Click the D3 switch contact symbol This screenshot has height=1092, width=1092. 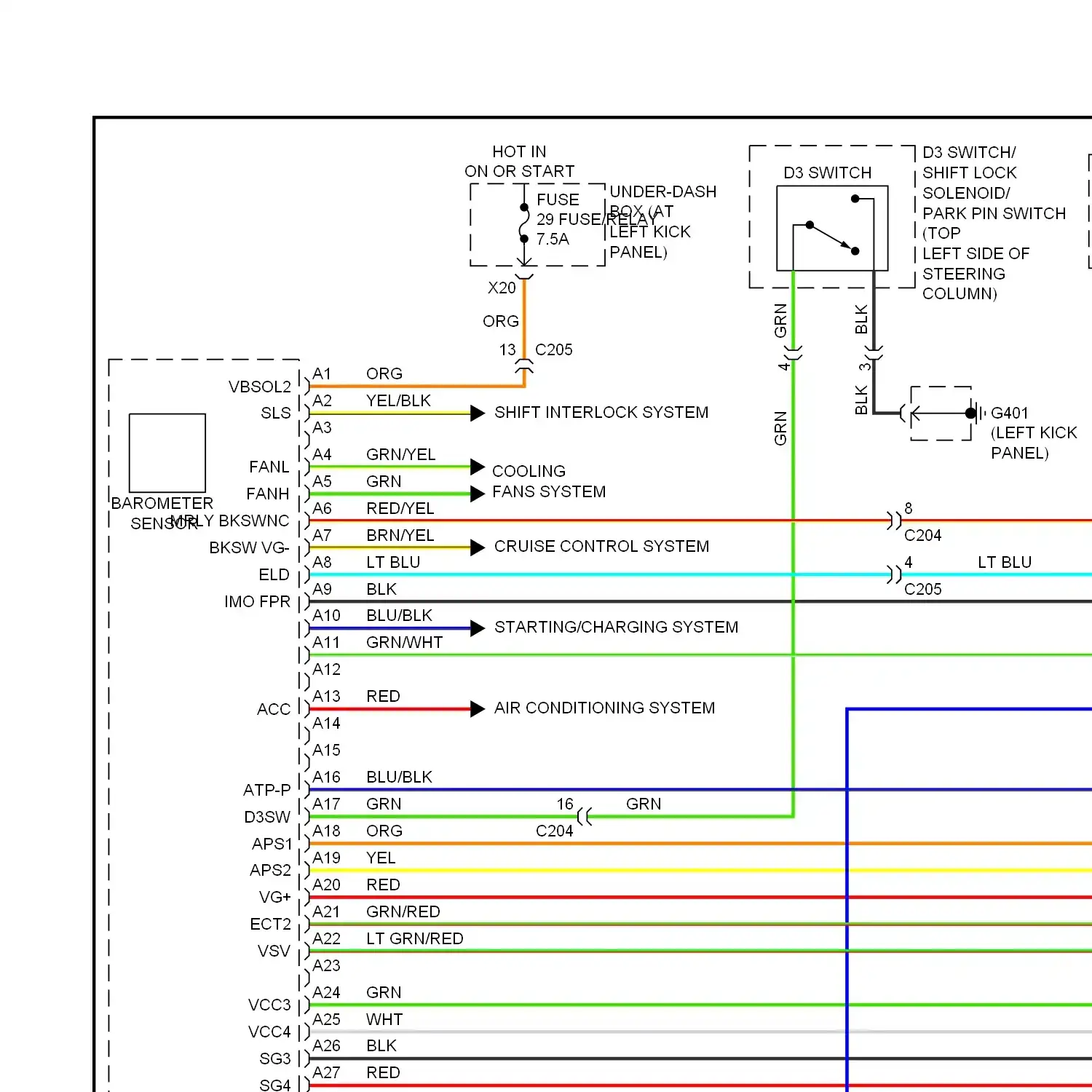pyautogui.click(x=832, y=229)
